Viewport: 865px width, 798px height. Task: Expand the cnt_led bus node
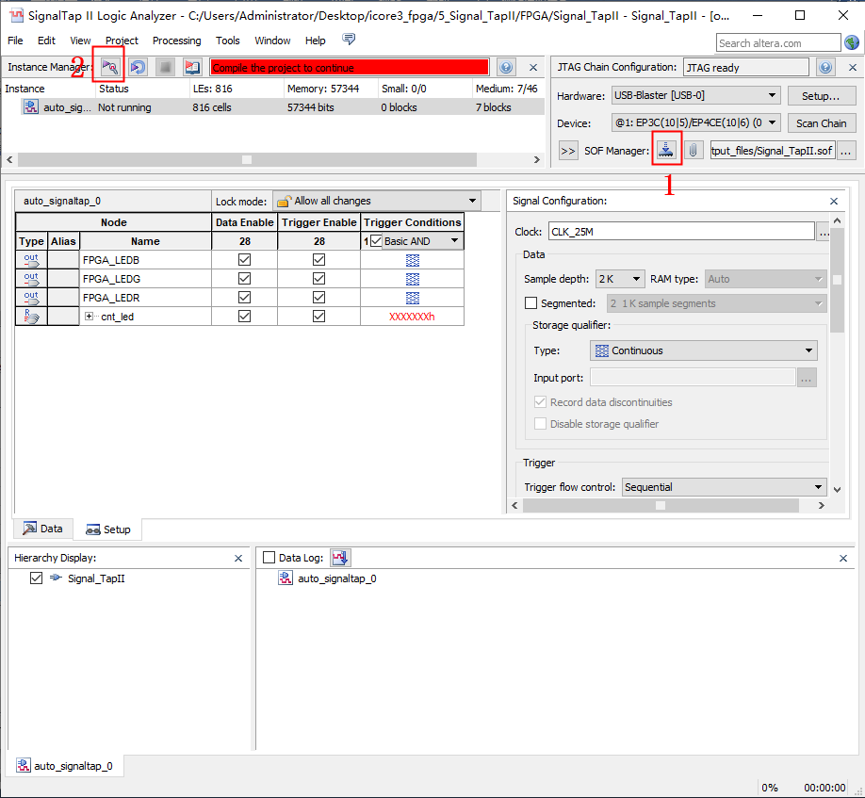coord(89,317)
